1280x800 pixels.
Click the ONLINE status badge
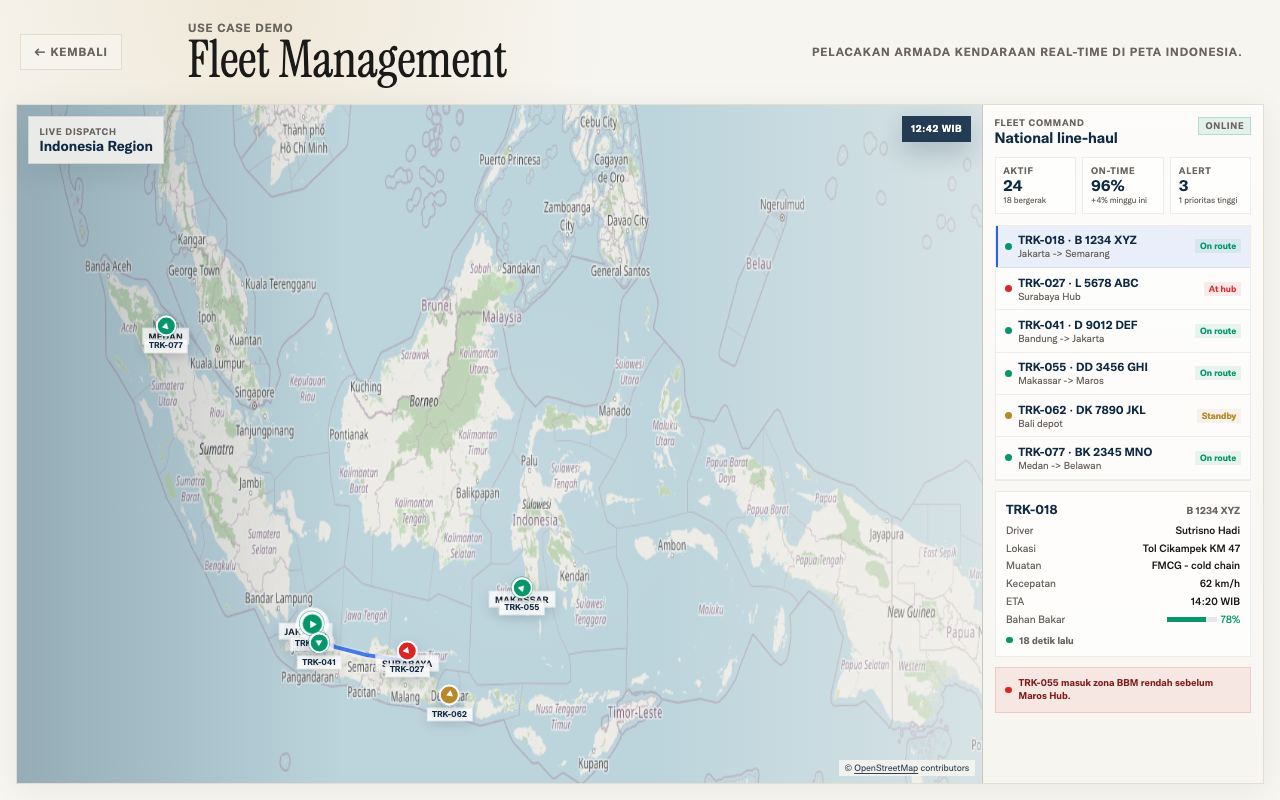[x=1225, y=126]
